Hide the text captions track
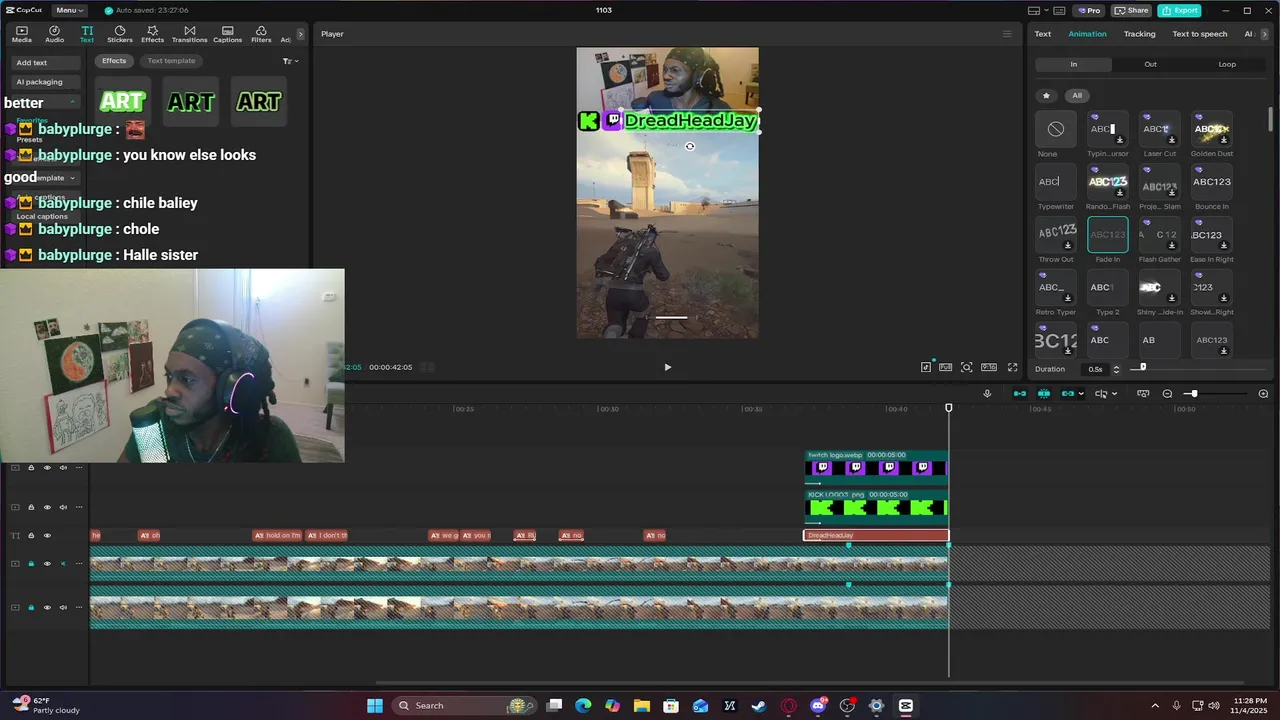Viewport: 1280px width, 720px height. [46, 536]
